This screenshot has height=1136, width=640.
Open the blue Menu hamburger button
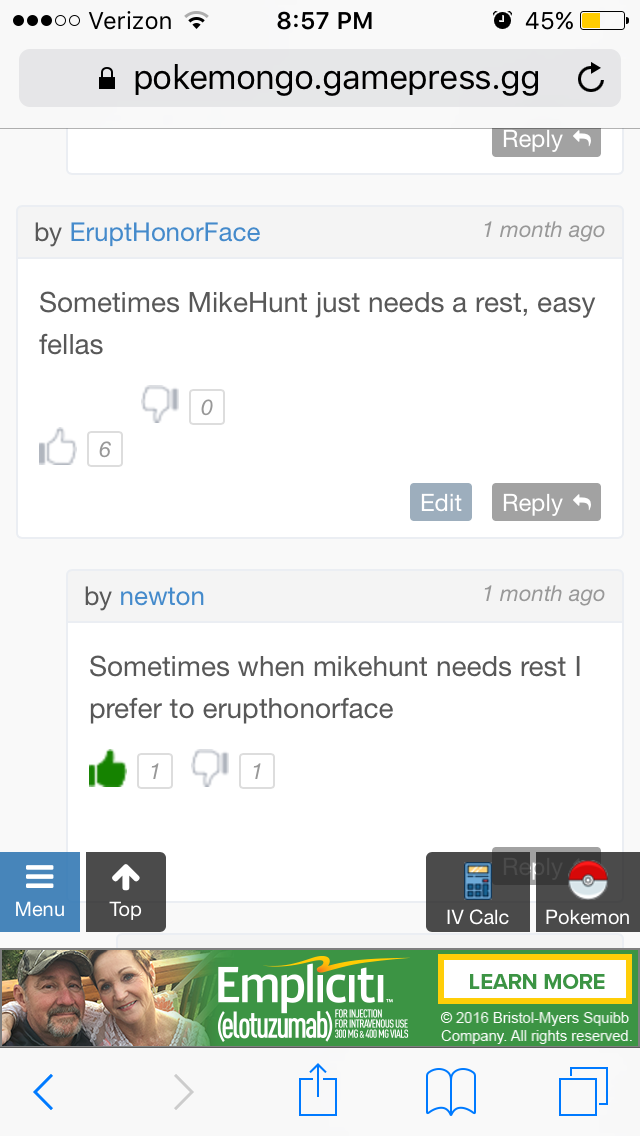[x=40, y=892]
